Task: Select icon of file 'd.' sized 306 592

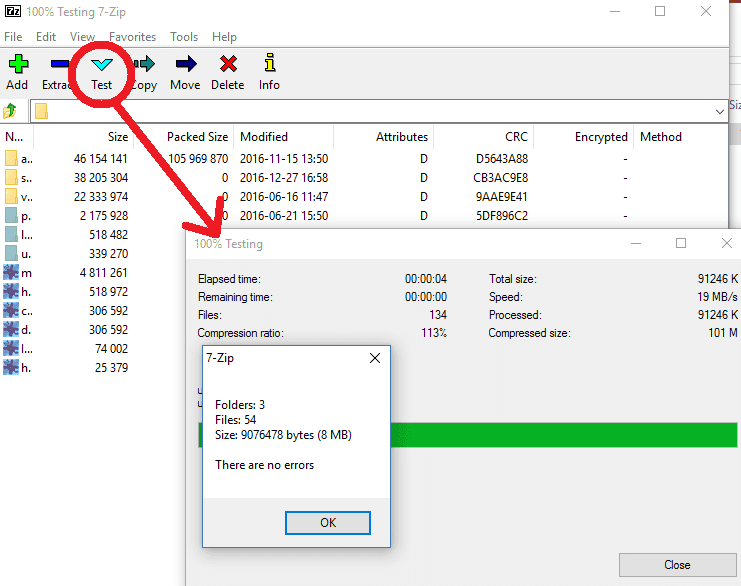Action: click(11, 329)
